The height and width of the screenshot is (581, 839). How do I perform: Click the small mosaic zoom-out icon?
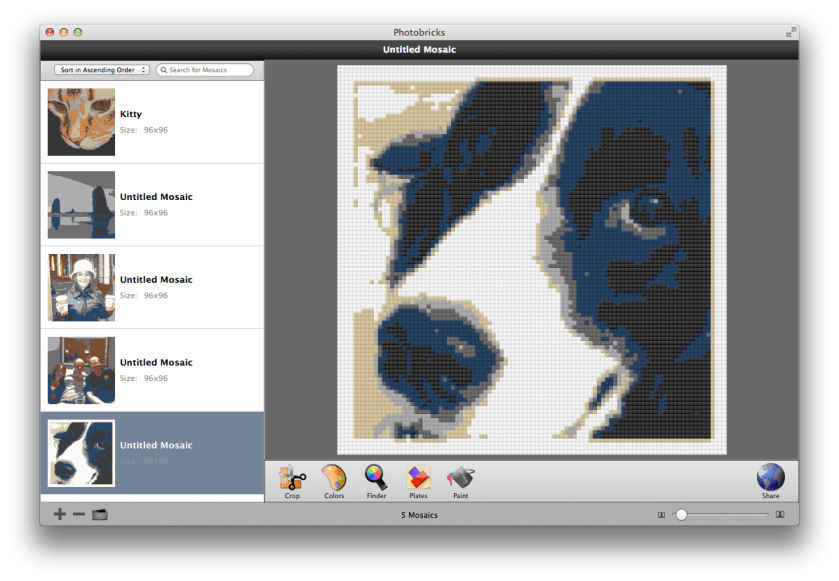click(661, 514)
